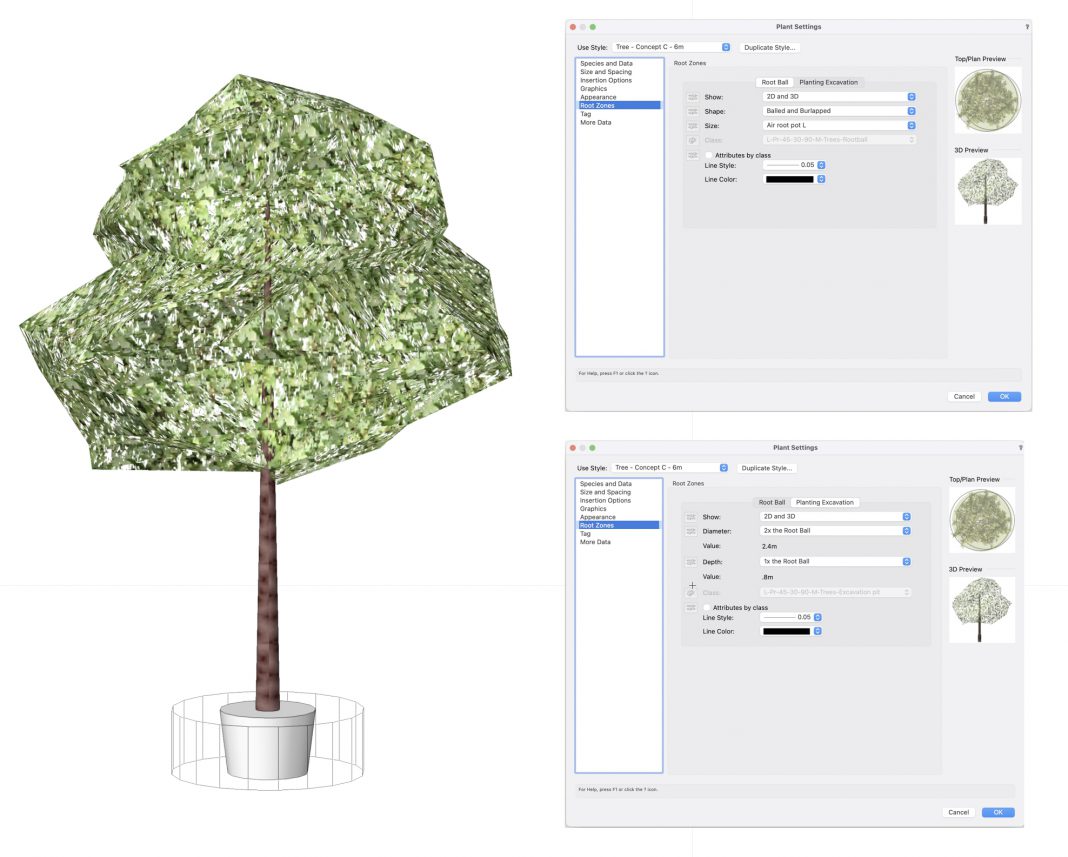The height and width of the screenshot is (857, 1068).
Task: Toggle the by-style icon next to Depth
Action: 690,562
